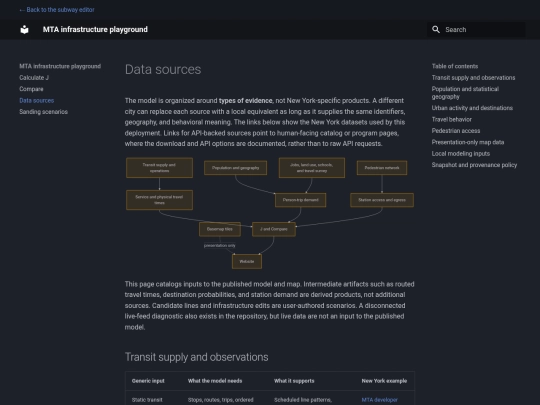Jump to Urban activity and destinations section

pos(472,108)
